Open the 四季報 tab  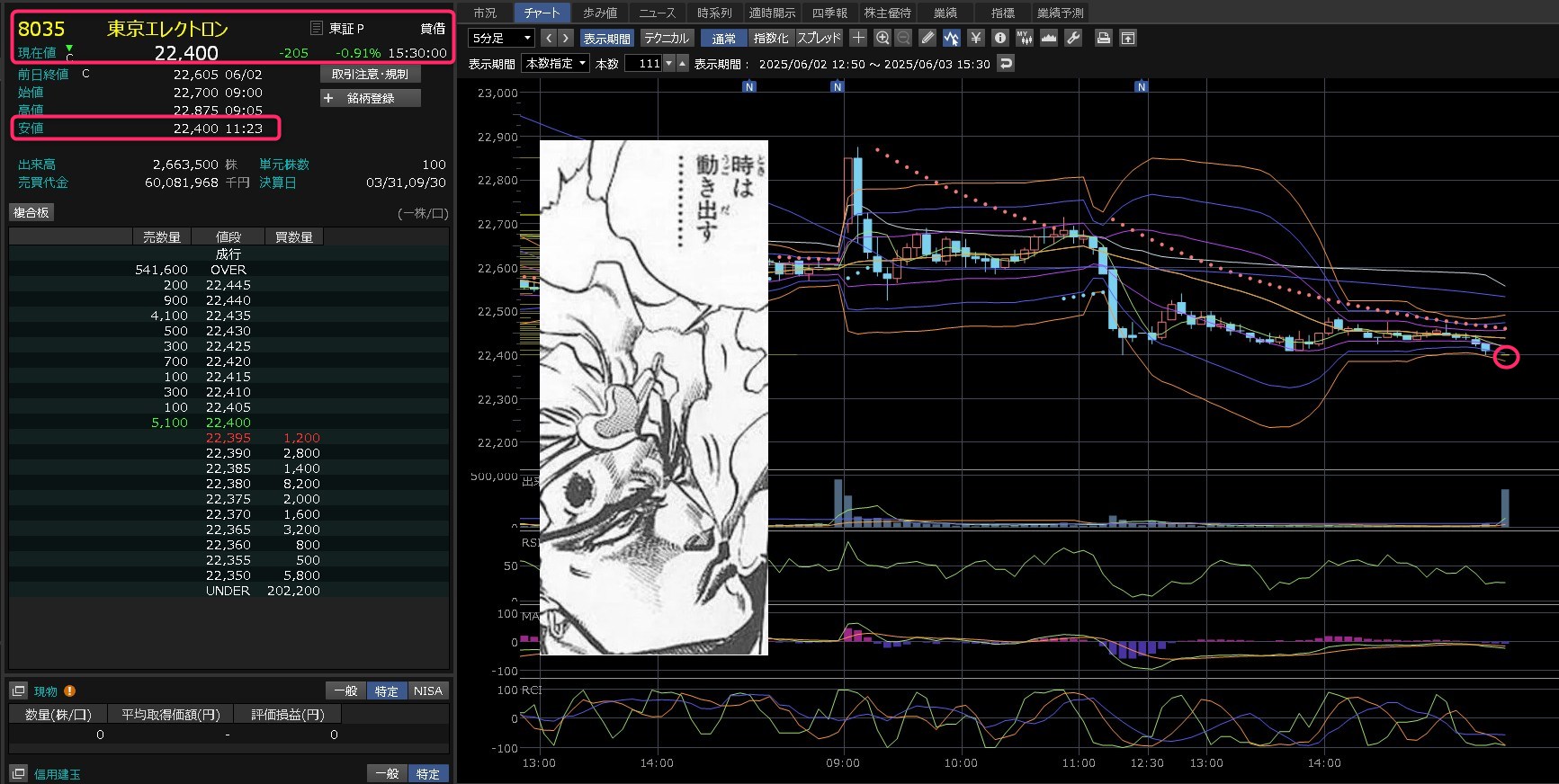coord(829,13)
